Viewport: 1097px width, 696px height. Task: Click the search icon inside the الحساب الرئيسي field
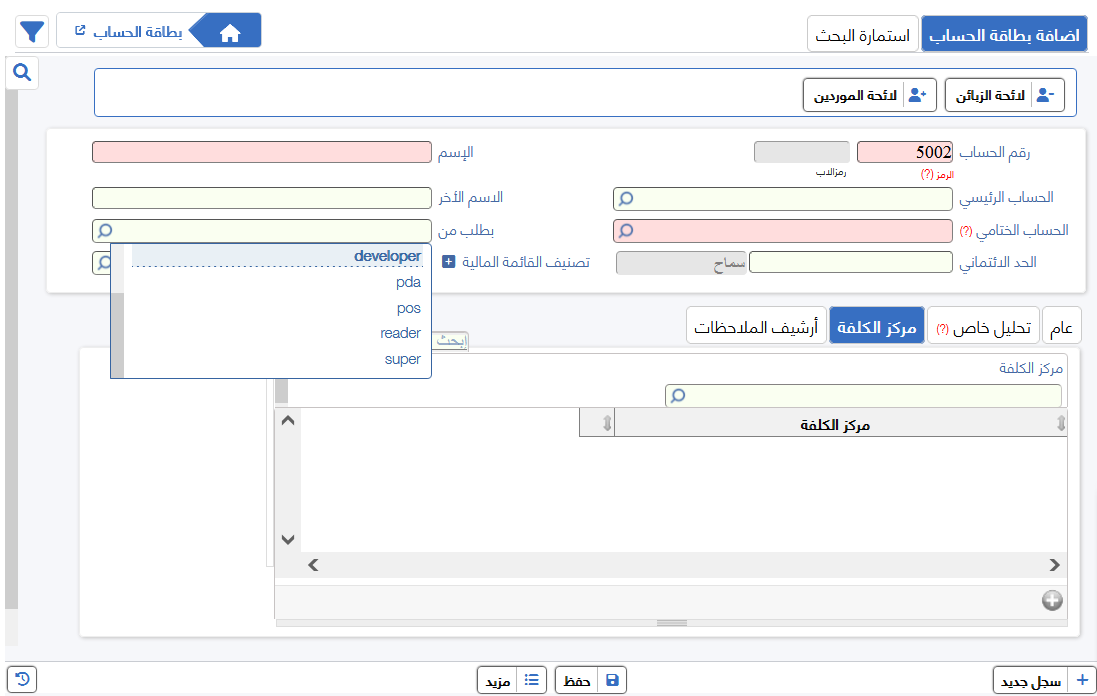625,198
